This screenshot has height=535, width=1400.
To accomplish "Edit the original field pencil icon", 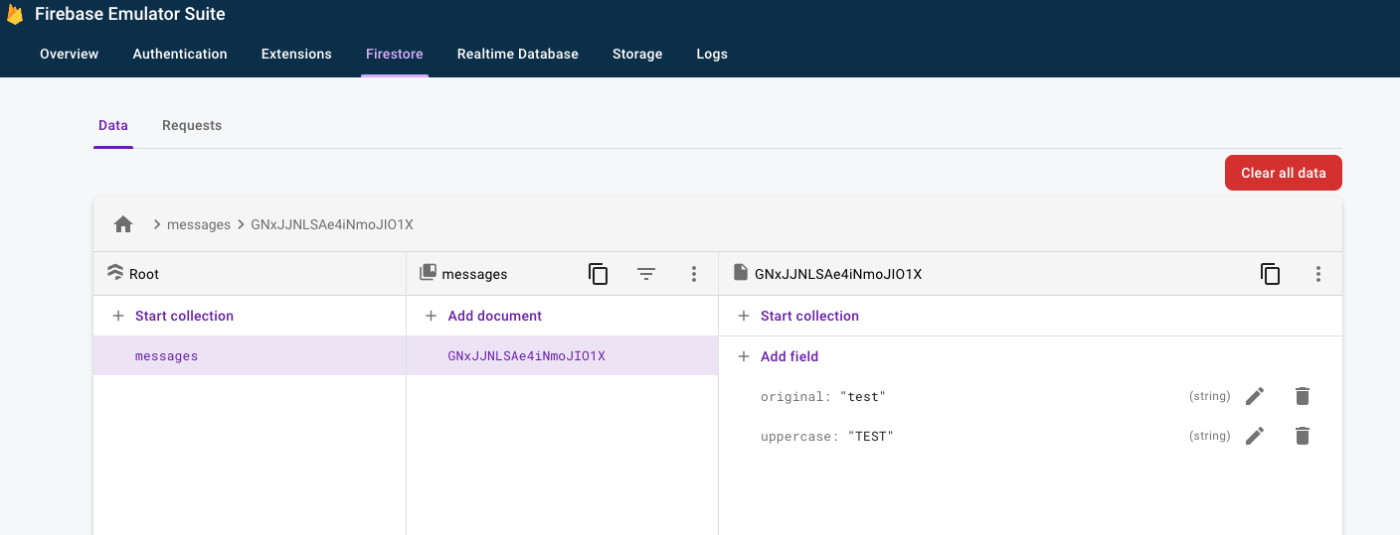I will click(x=1255, y=396).
